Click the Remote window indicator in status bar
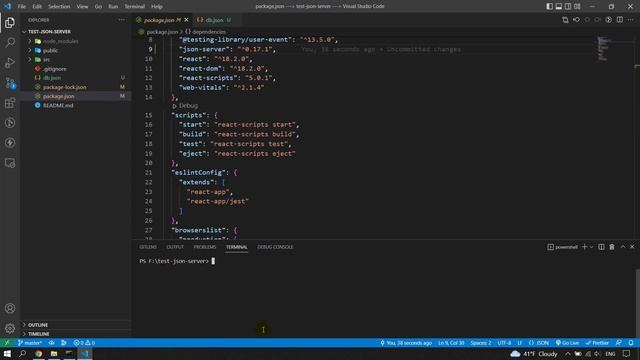This screenshot has width=640, height=360. point(7,343)
